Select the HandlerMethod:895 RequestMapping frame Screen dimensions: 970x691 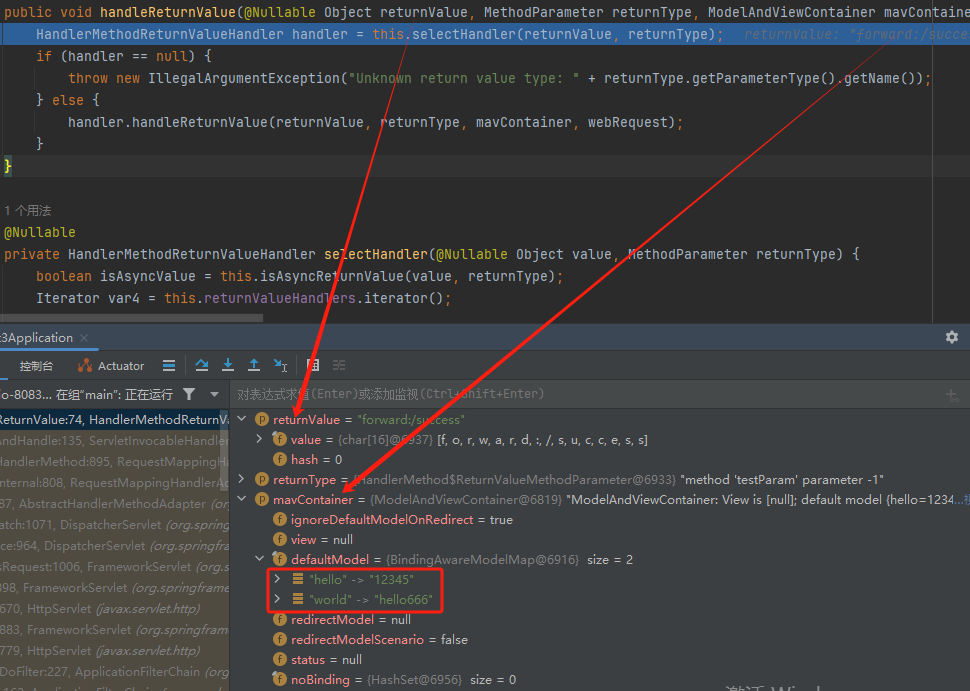point(114,461)
